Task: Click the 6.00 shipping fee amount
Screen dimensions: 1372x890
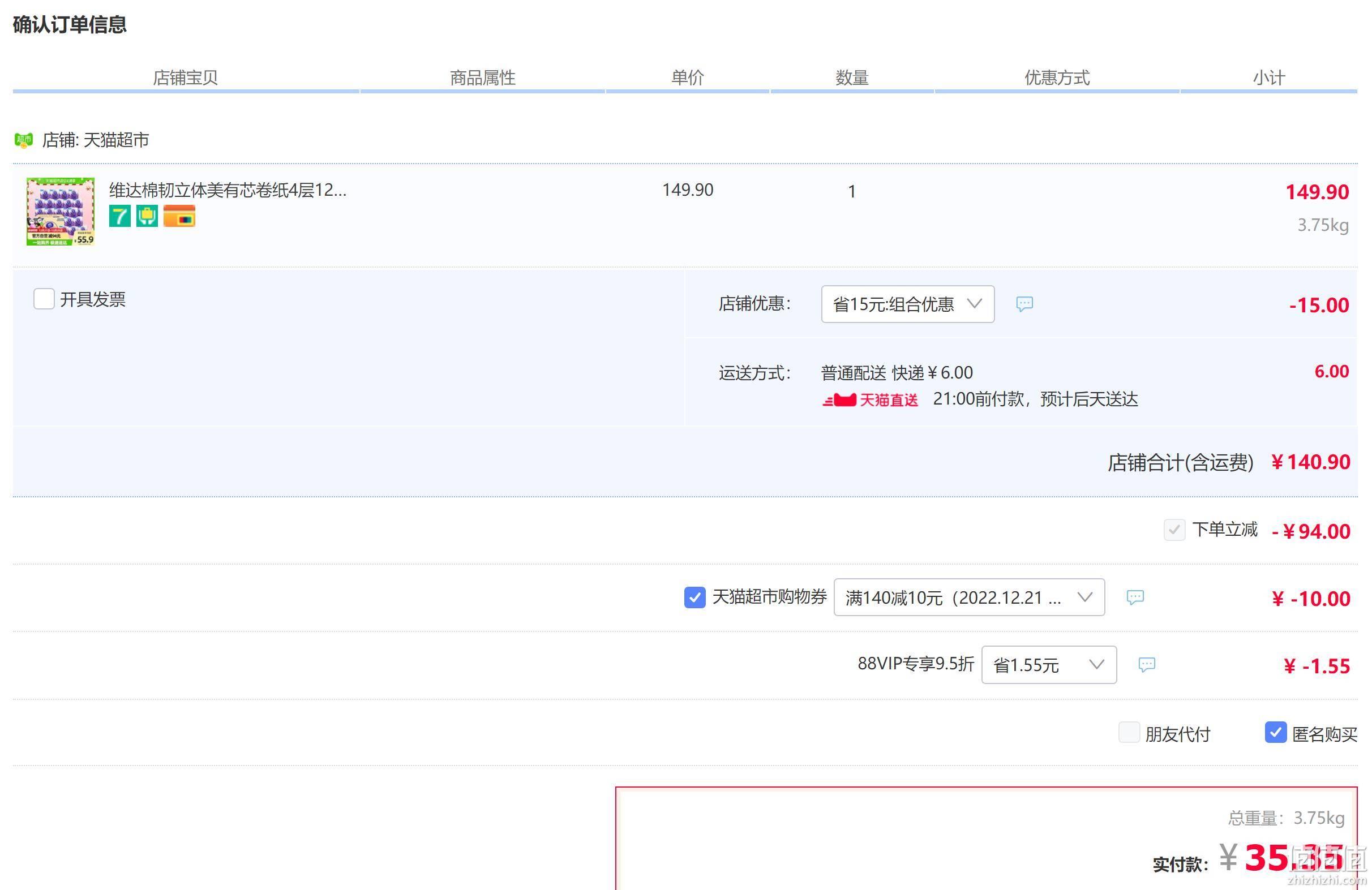Action: [1332, 371]
